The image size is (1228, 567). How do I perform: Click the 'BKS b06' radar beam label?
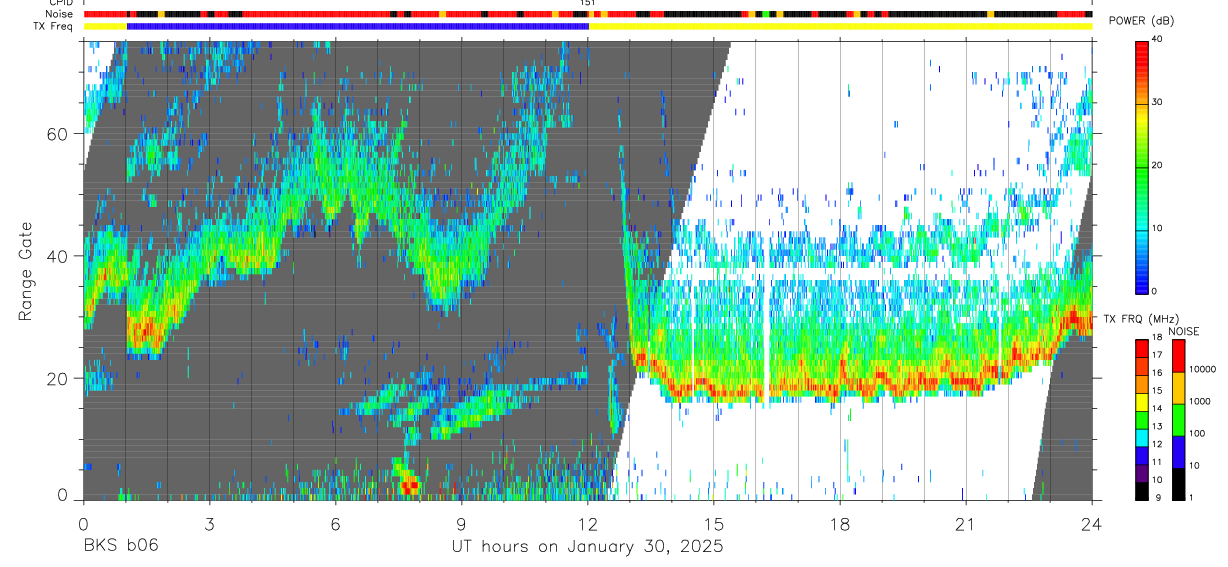120,546
